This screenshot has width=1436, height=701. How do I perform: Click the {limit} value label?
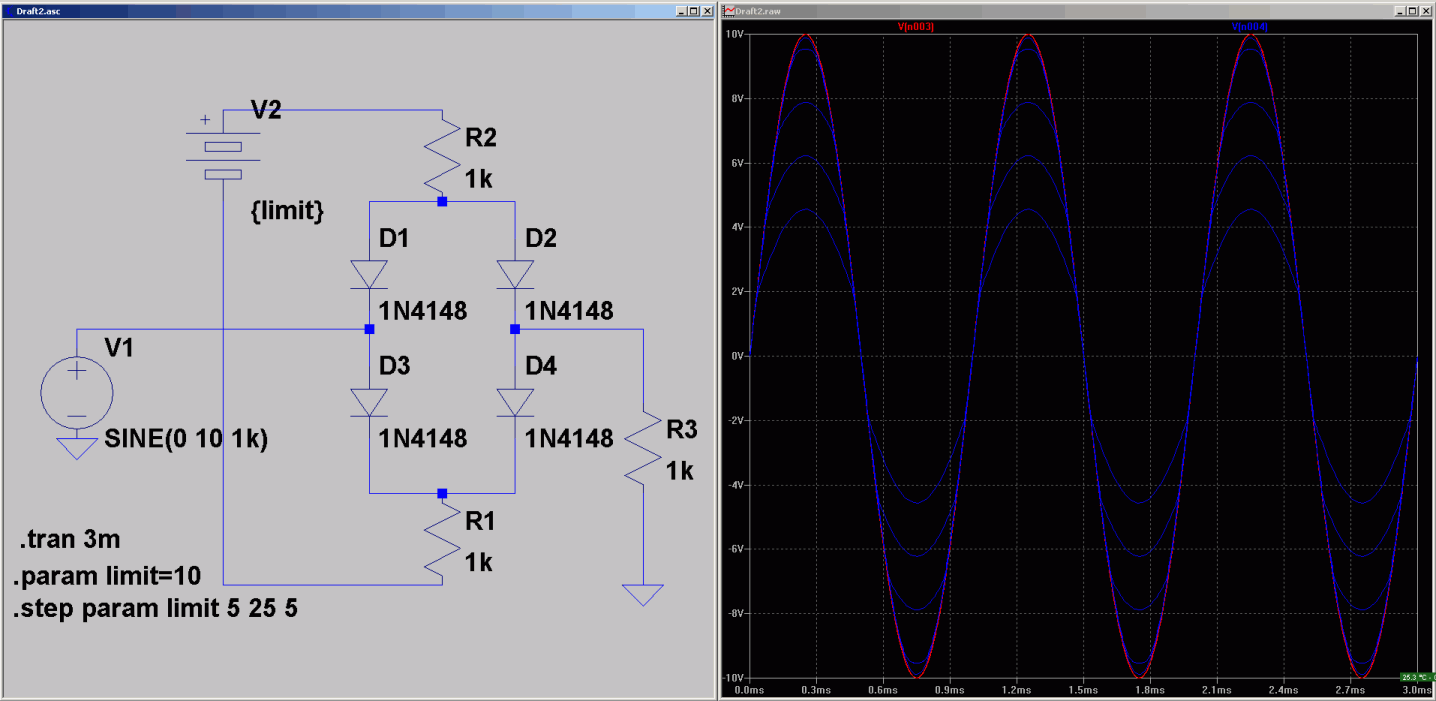(x=287, y=212)
